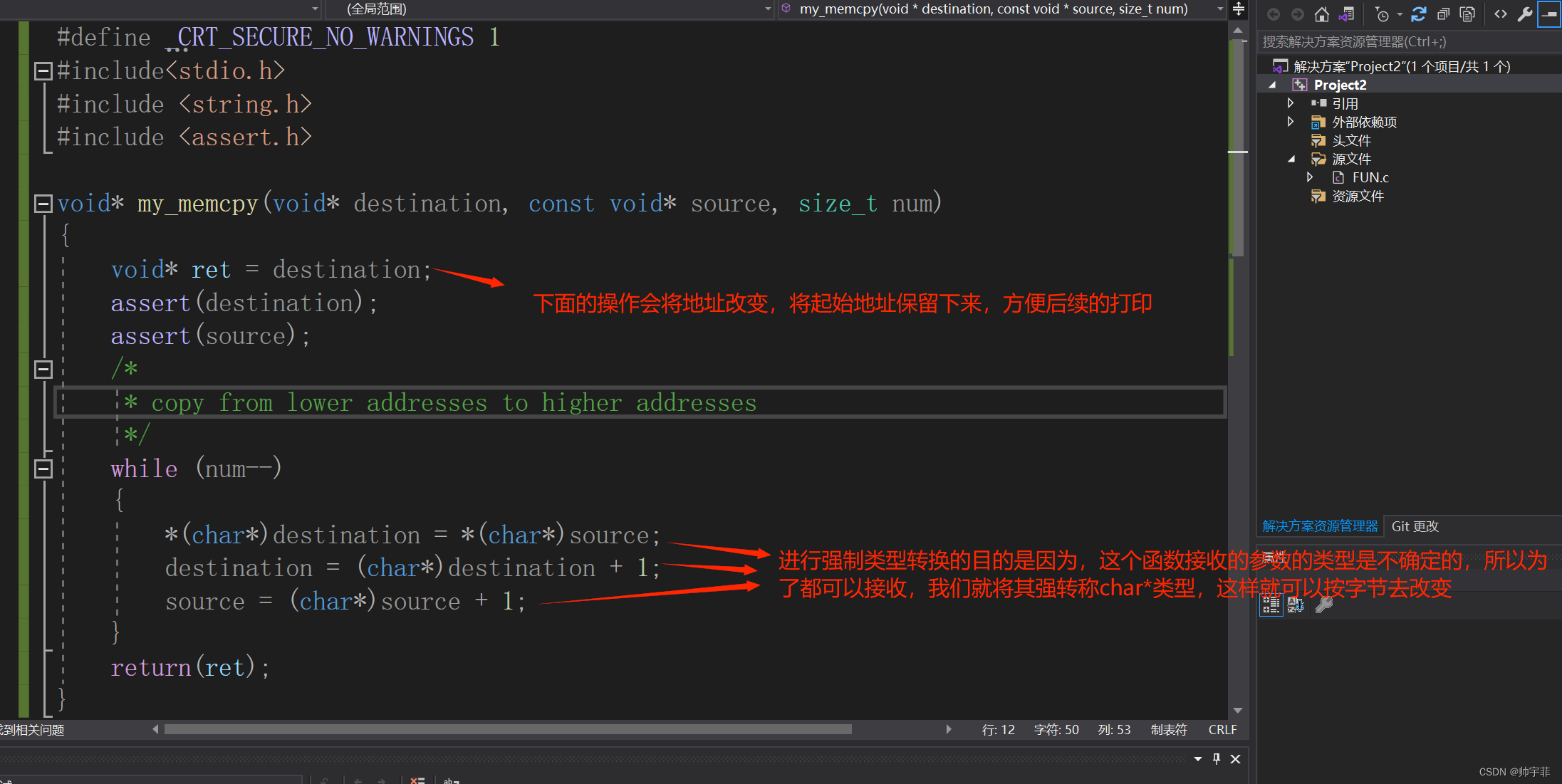The width and height of the screenshot is (1562, 784).
Task: Select the solution 'Project2' root node
Action: pyautogui.click(x=1401, y=66)
